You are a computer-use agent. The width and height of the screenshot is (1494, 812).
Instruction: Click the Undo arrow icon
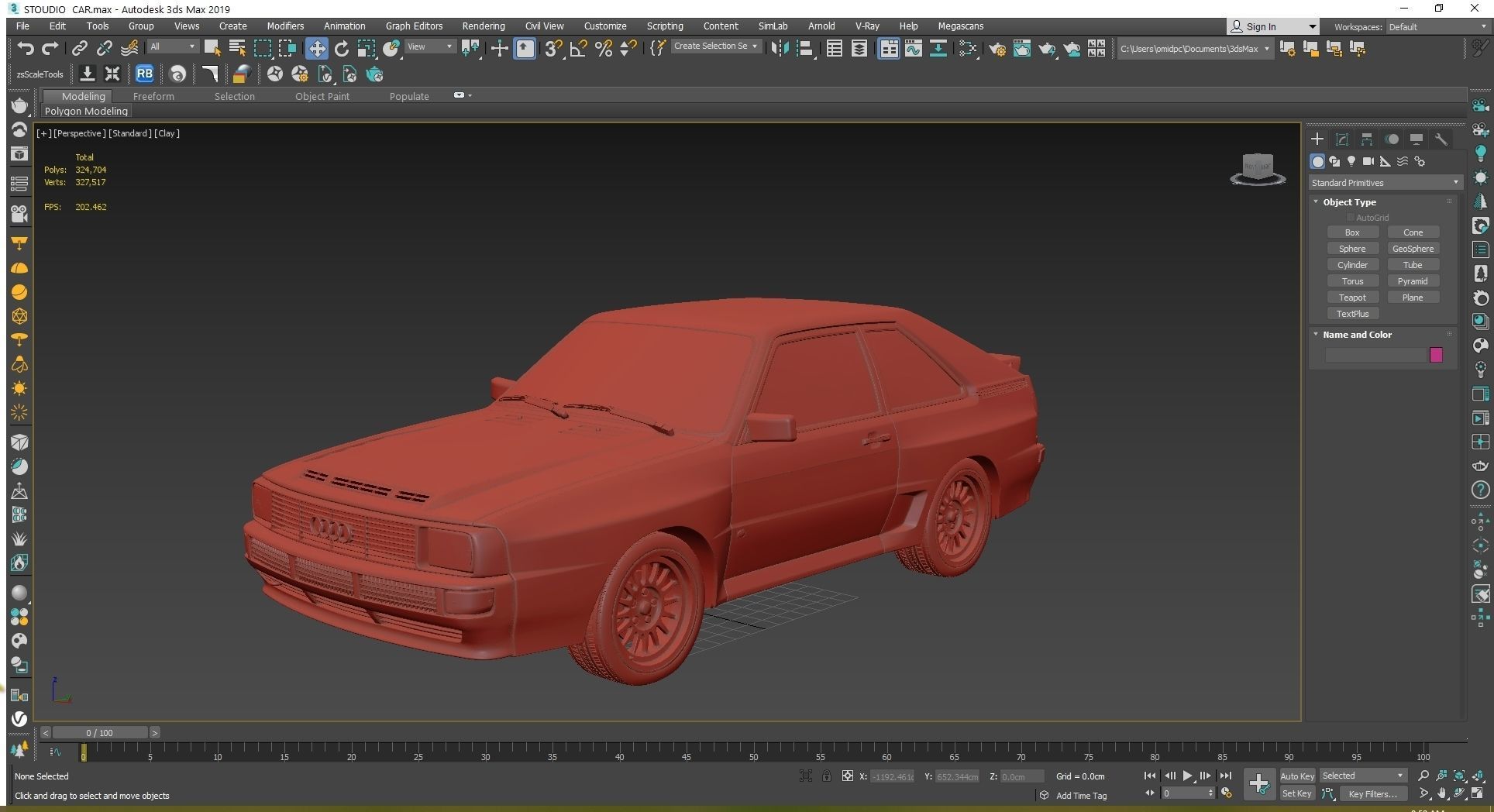coord(26,49)
